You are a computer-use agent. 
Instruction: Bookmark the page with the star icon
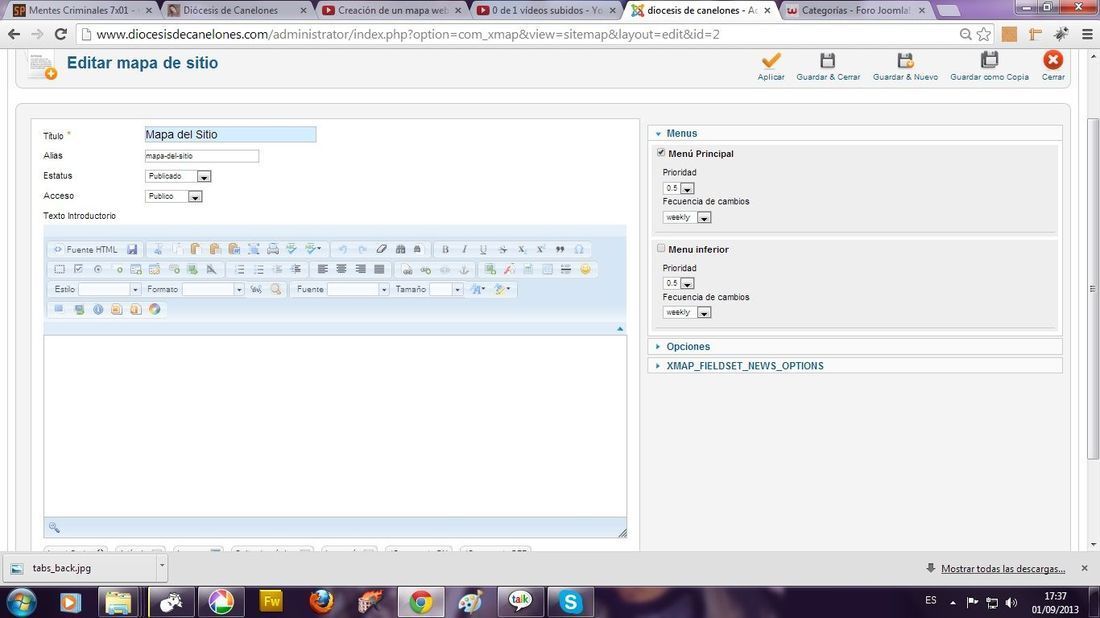(984, 34)
